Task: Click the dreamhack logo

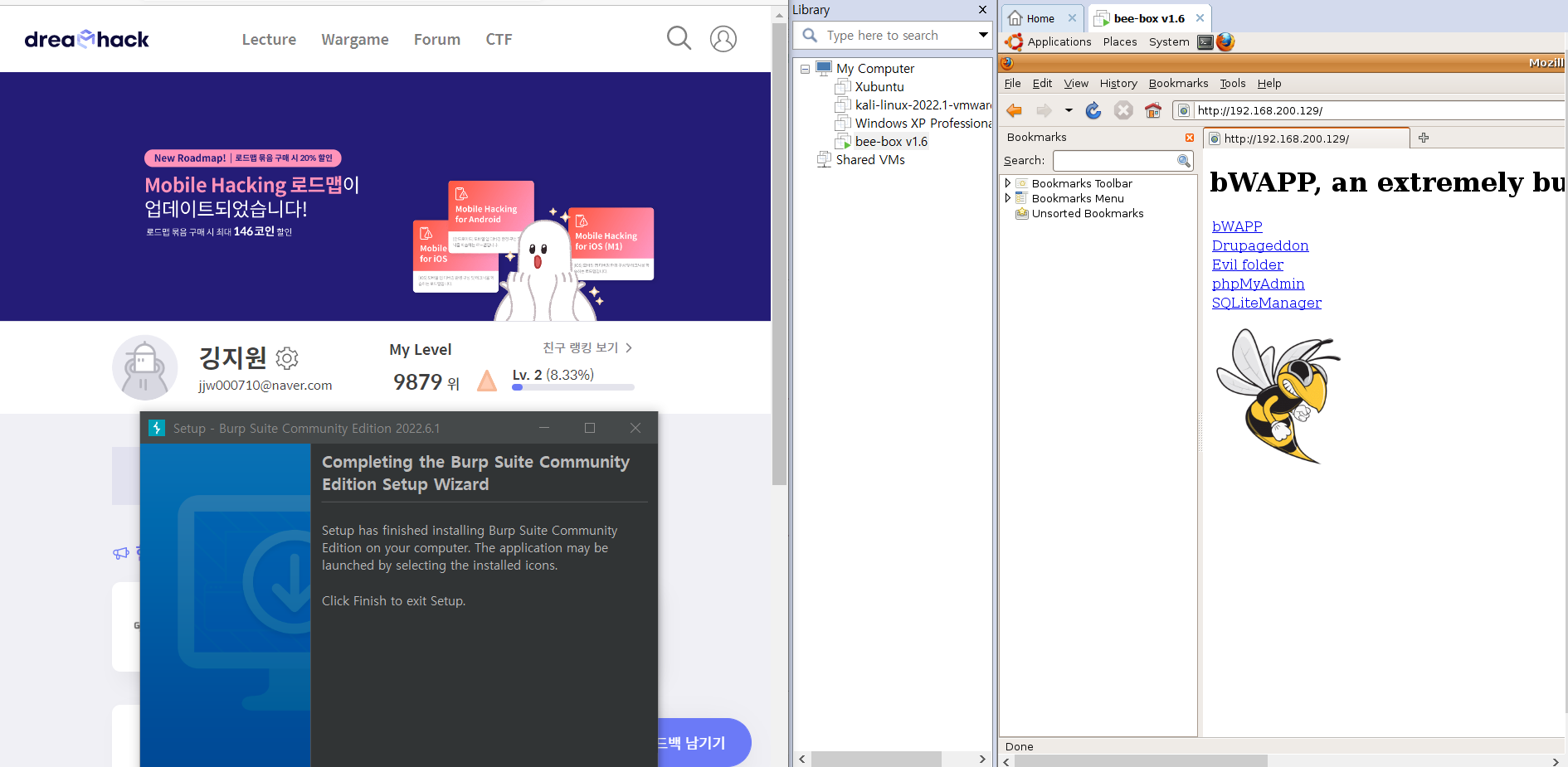Action: click(x=87, y=39)
